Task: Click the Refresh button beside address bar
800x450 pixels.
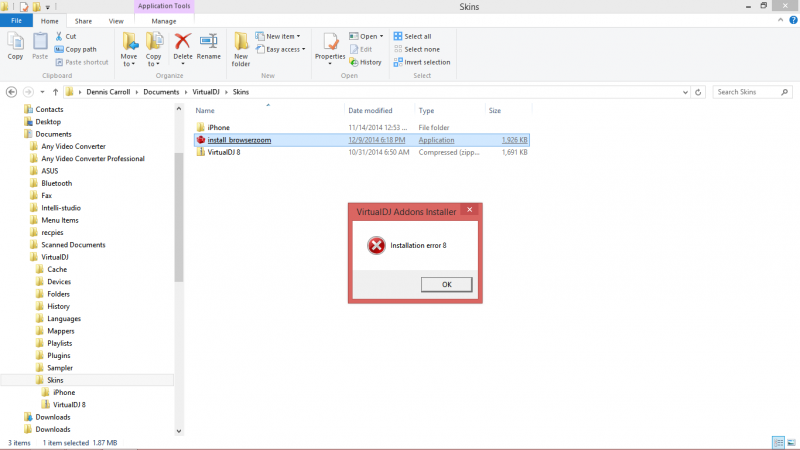Action: pyautogui.click(x=698, y=92)
